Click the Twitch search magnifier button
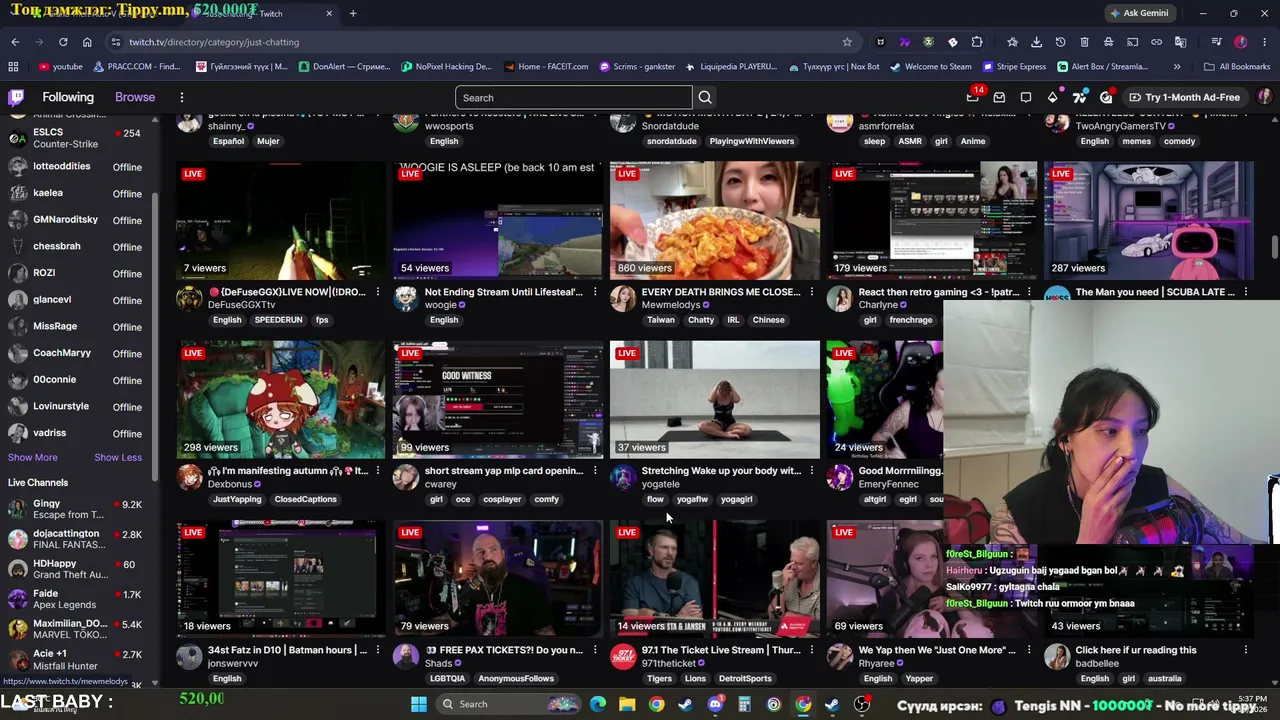1280x720 pixels. (705, 98)
